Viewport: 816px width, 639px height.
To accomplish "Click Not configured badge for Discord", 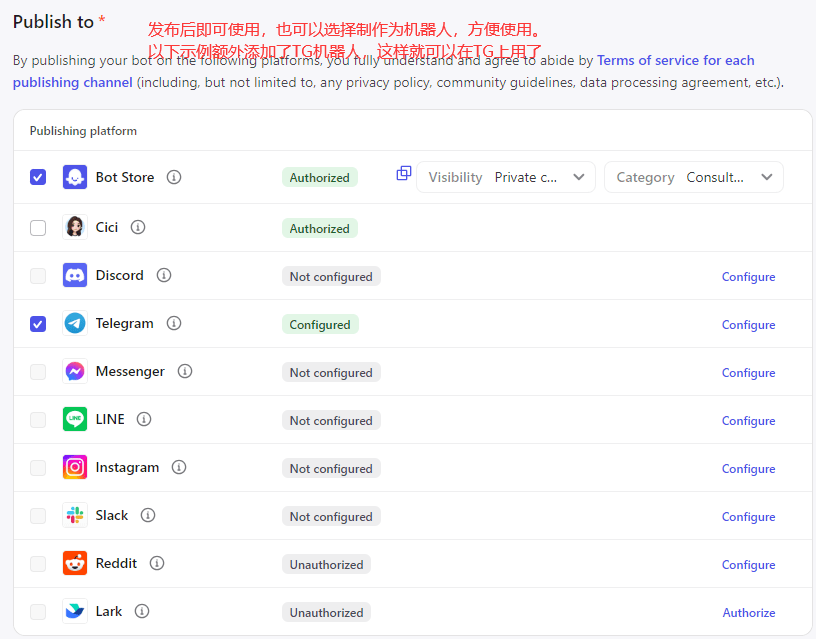I will [x=331, y=277].
